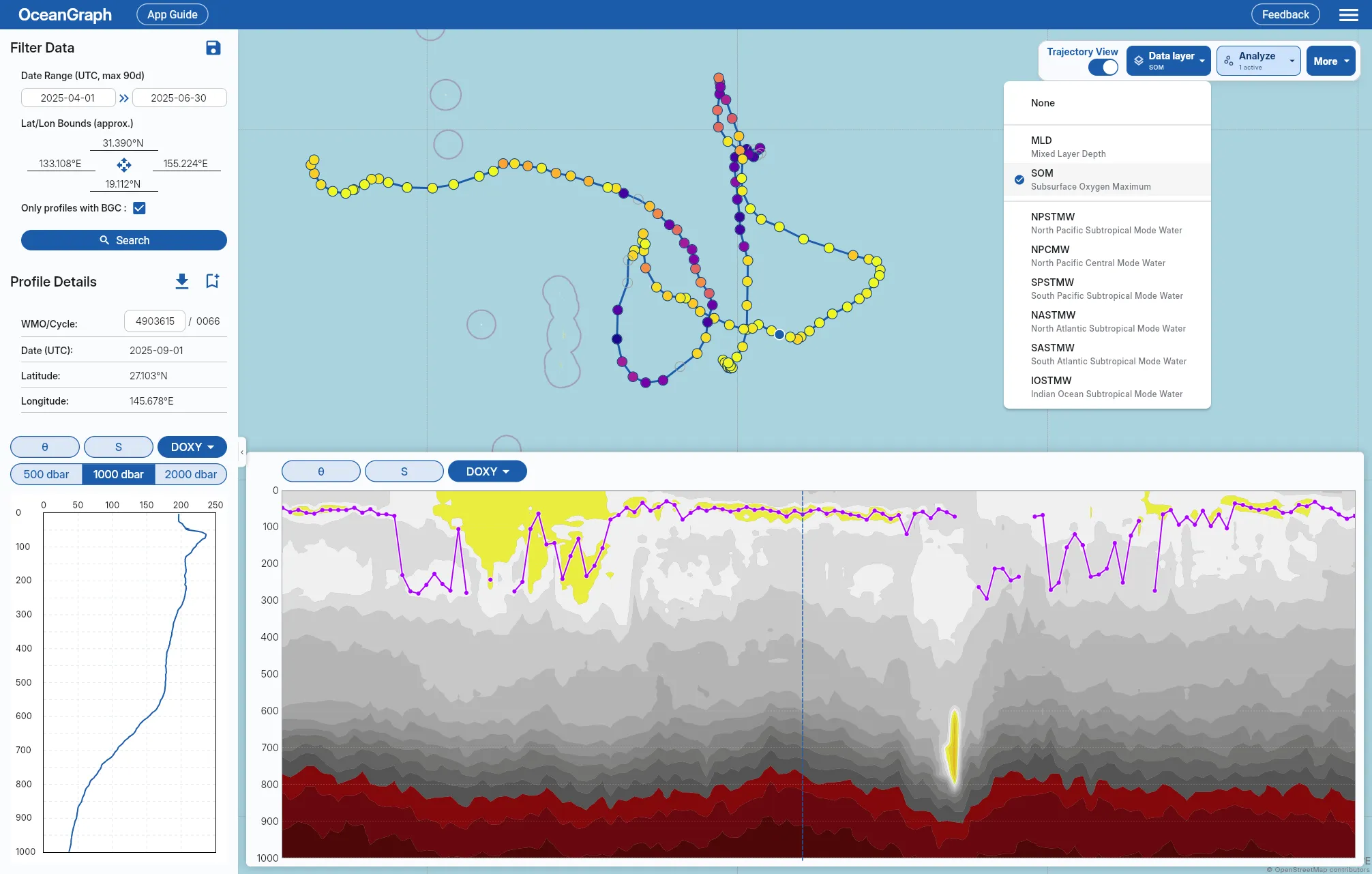Click the WMO number input field
The height and width of the screenshot is (874, 1372).
point(155,321)
